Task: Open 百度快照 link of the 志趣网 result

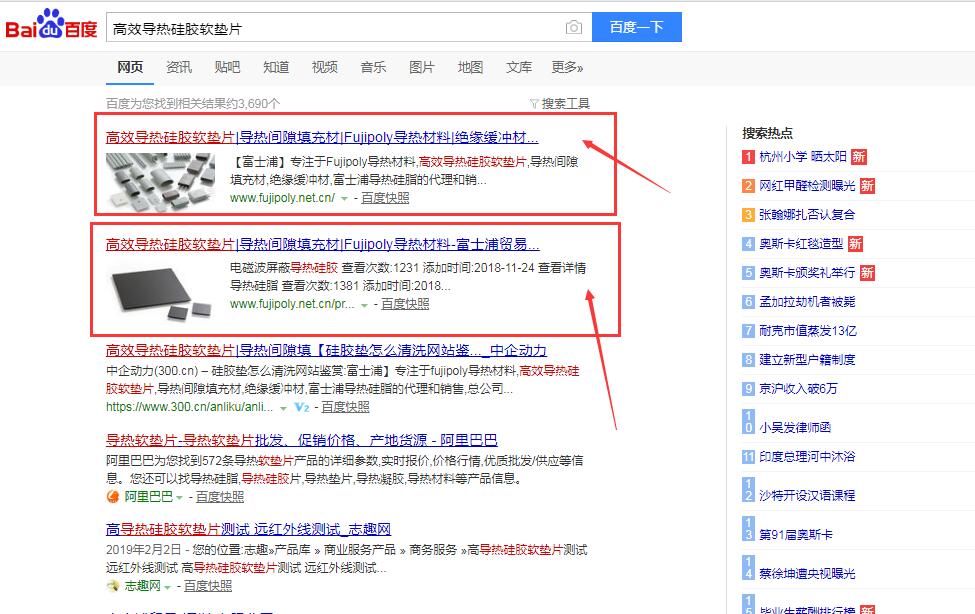Action: (207, 585)
